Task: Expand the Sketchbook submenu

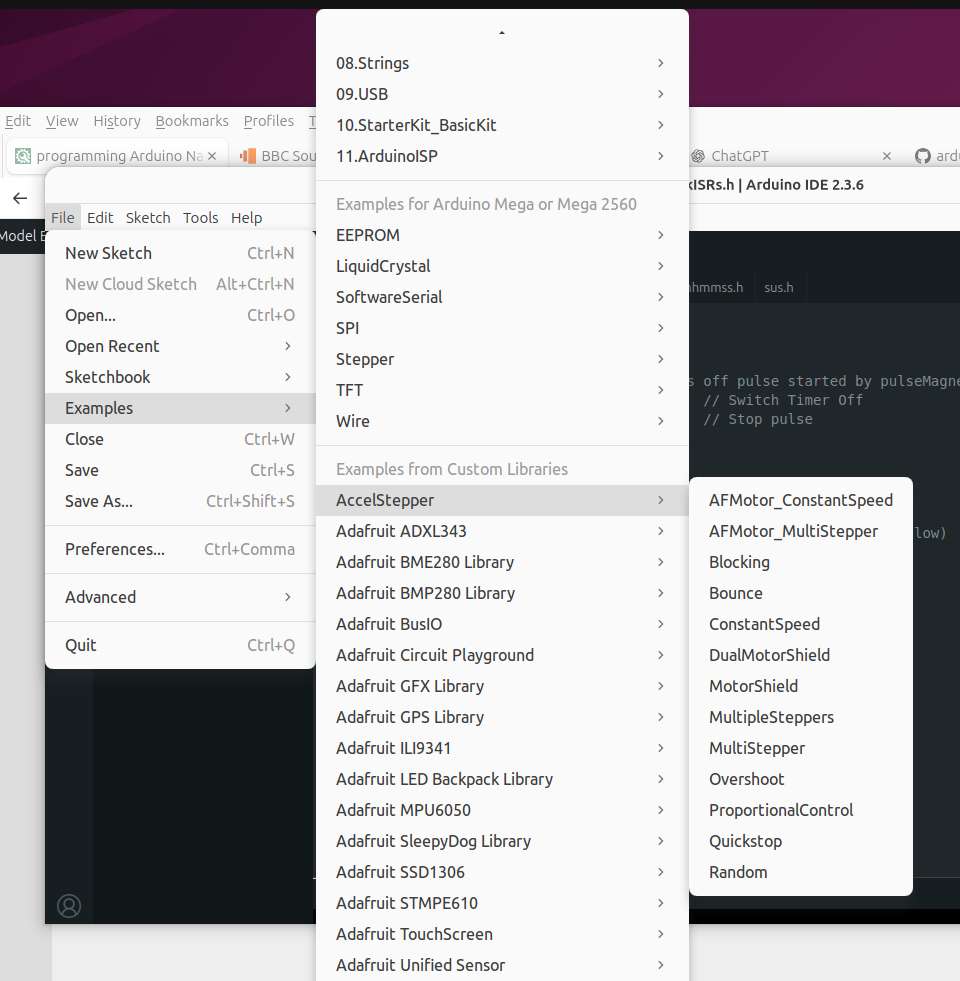Action: coord(180,377)
